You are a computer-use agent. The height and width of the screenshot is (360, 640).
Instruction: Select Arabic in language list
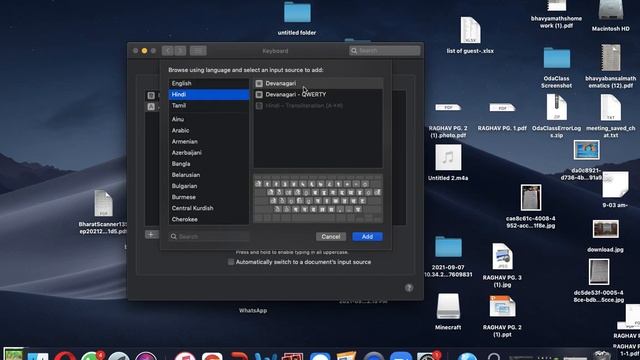[x=209, y=130]
